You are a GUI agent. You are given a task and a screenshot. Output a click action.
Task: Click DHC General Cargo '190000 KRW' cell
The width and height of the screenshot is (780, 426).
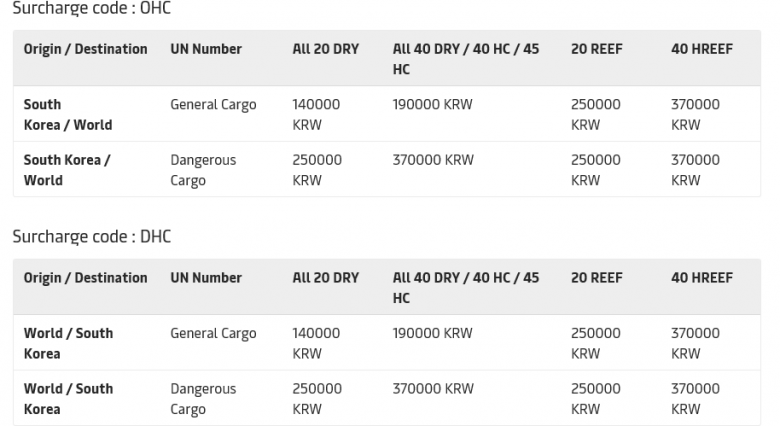click(432, 333)
